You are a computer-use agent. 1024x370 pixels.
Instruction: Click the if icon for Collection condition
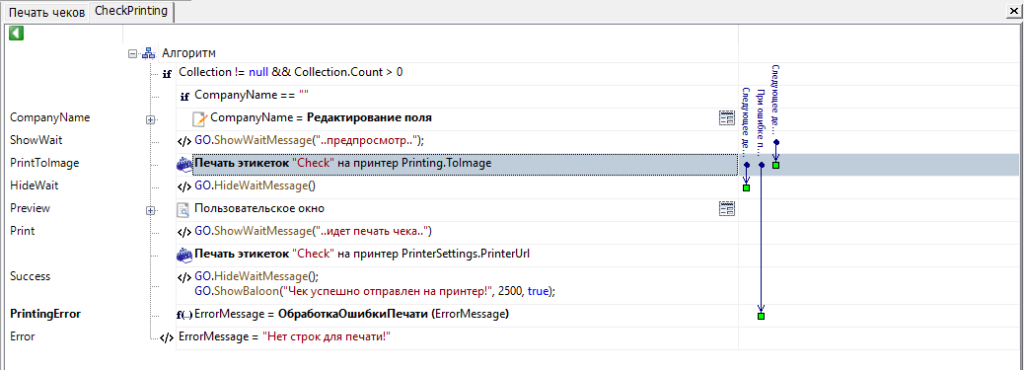pyautogui.click(x=167, y=74)
